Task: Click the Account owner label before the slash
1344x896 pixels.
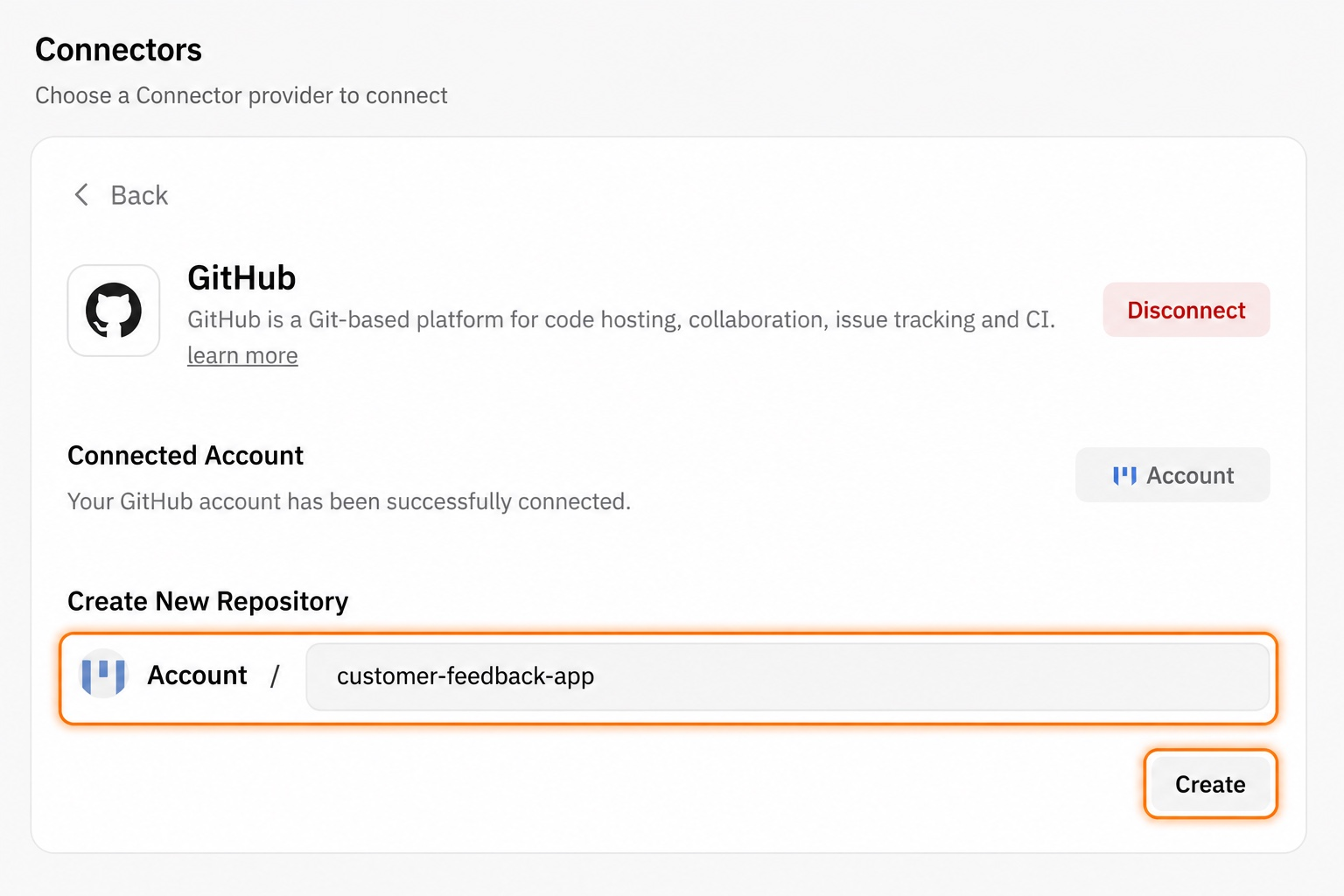Action: pos(197,675)
